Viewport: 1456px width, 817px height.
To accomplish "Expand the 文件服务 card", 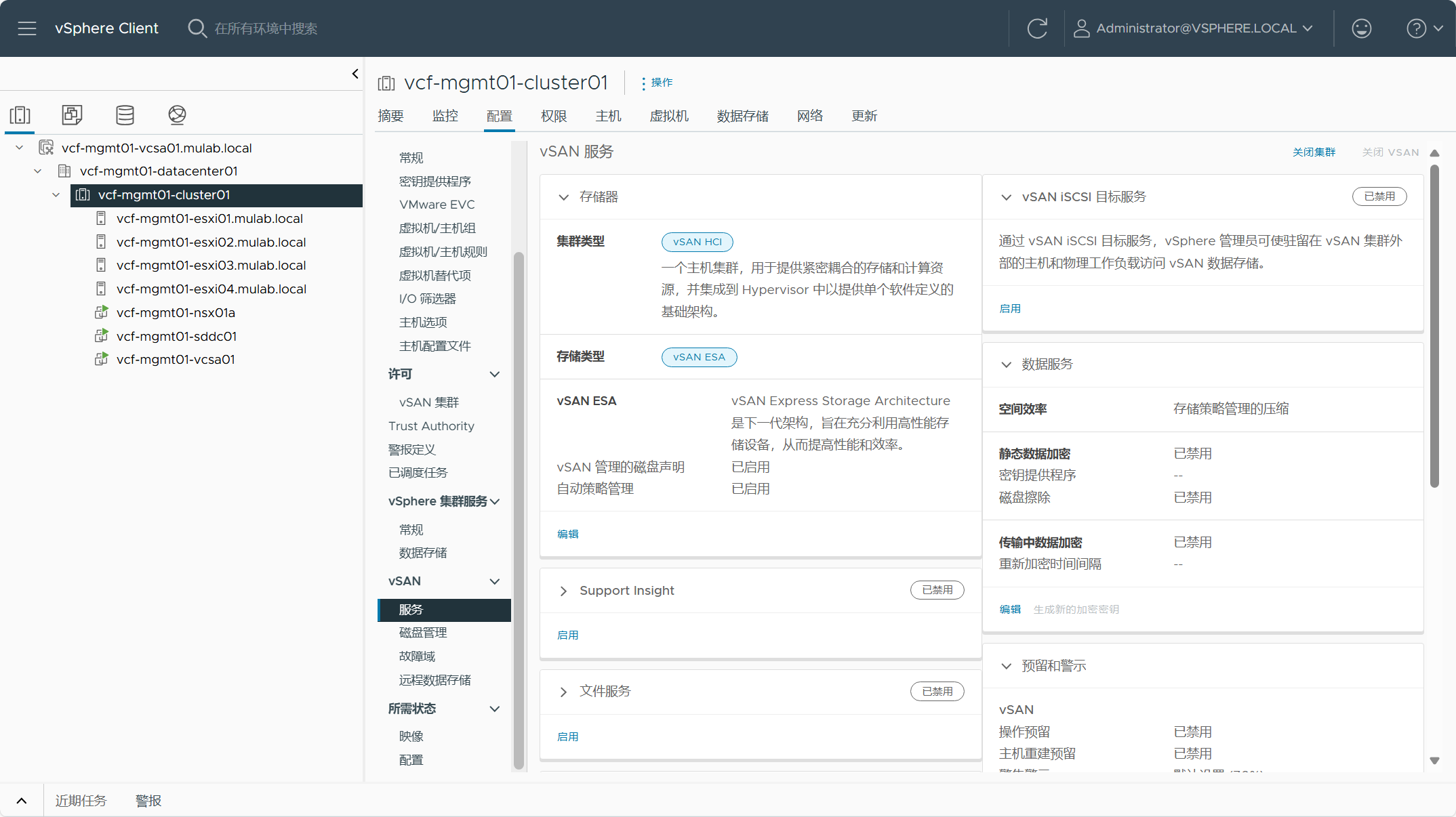I will click(563, 692).
